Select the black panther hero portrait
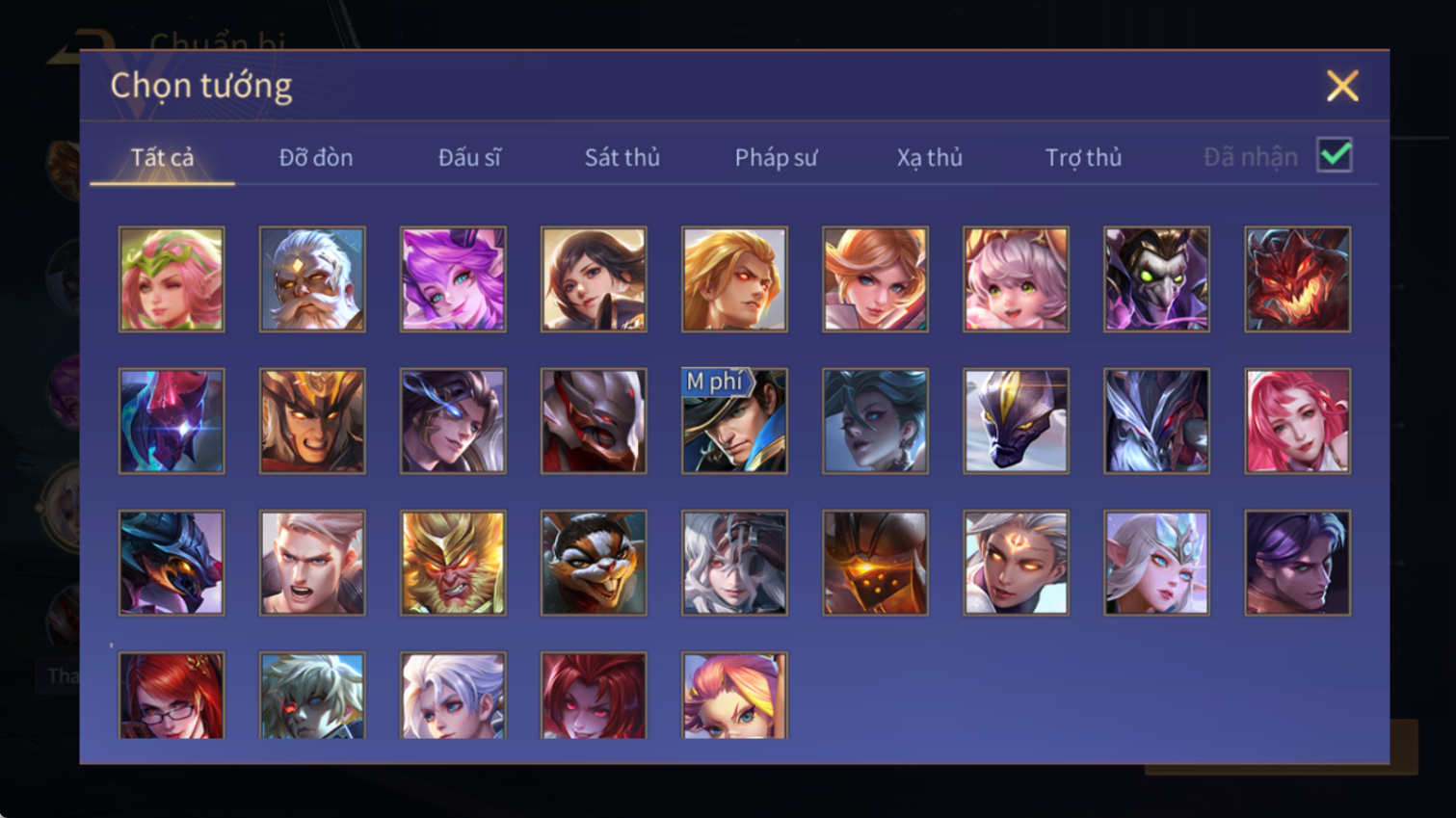Image resolution: width=1456 pixels, height=818 pixels. click(x=1016, y=421)
